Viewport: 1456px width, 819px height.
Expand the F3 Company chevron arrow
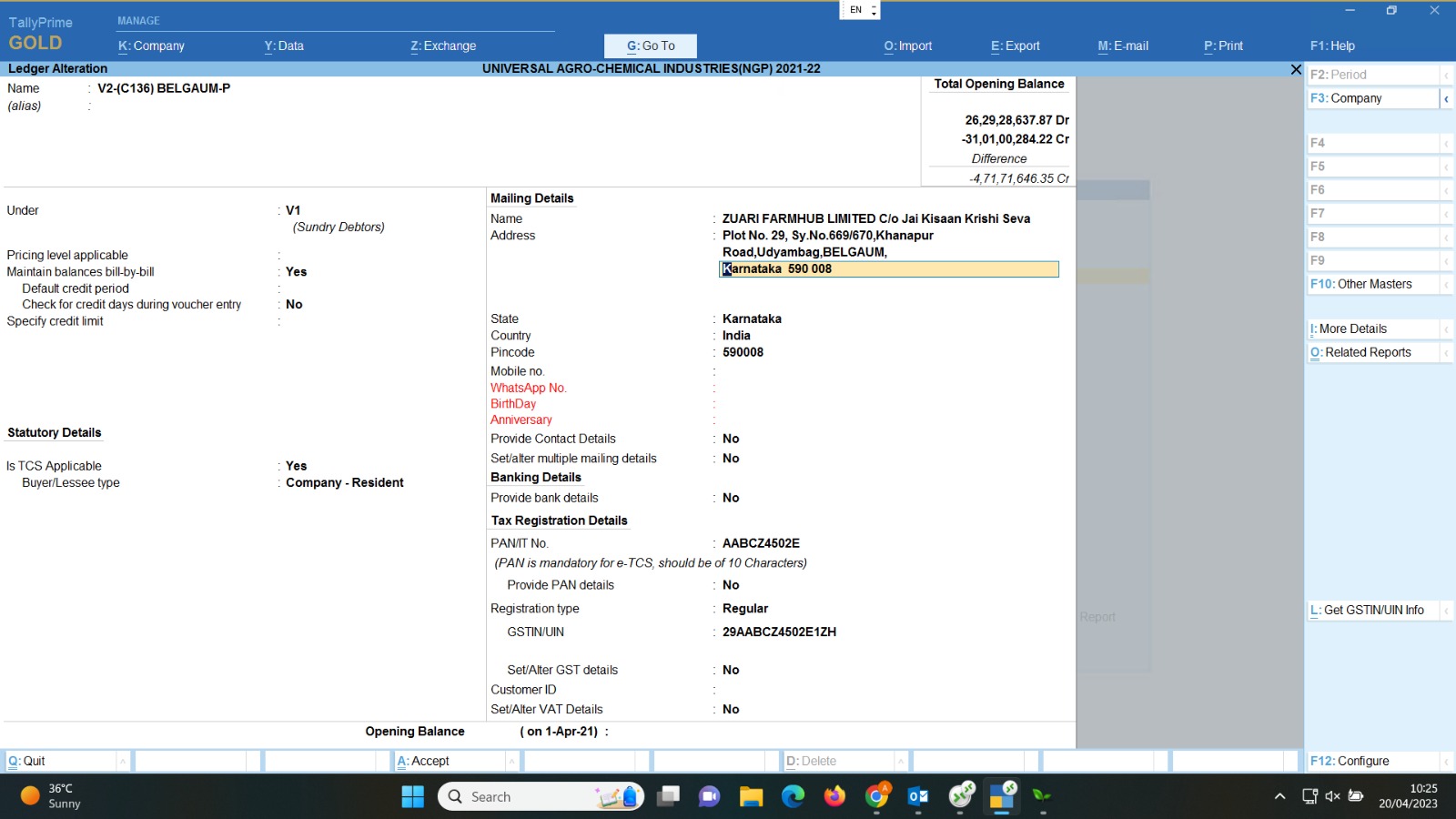[1446, 98]
